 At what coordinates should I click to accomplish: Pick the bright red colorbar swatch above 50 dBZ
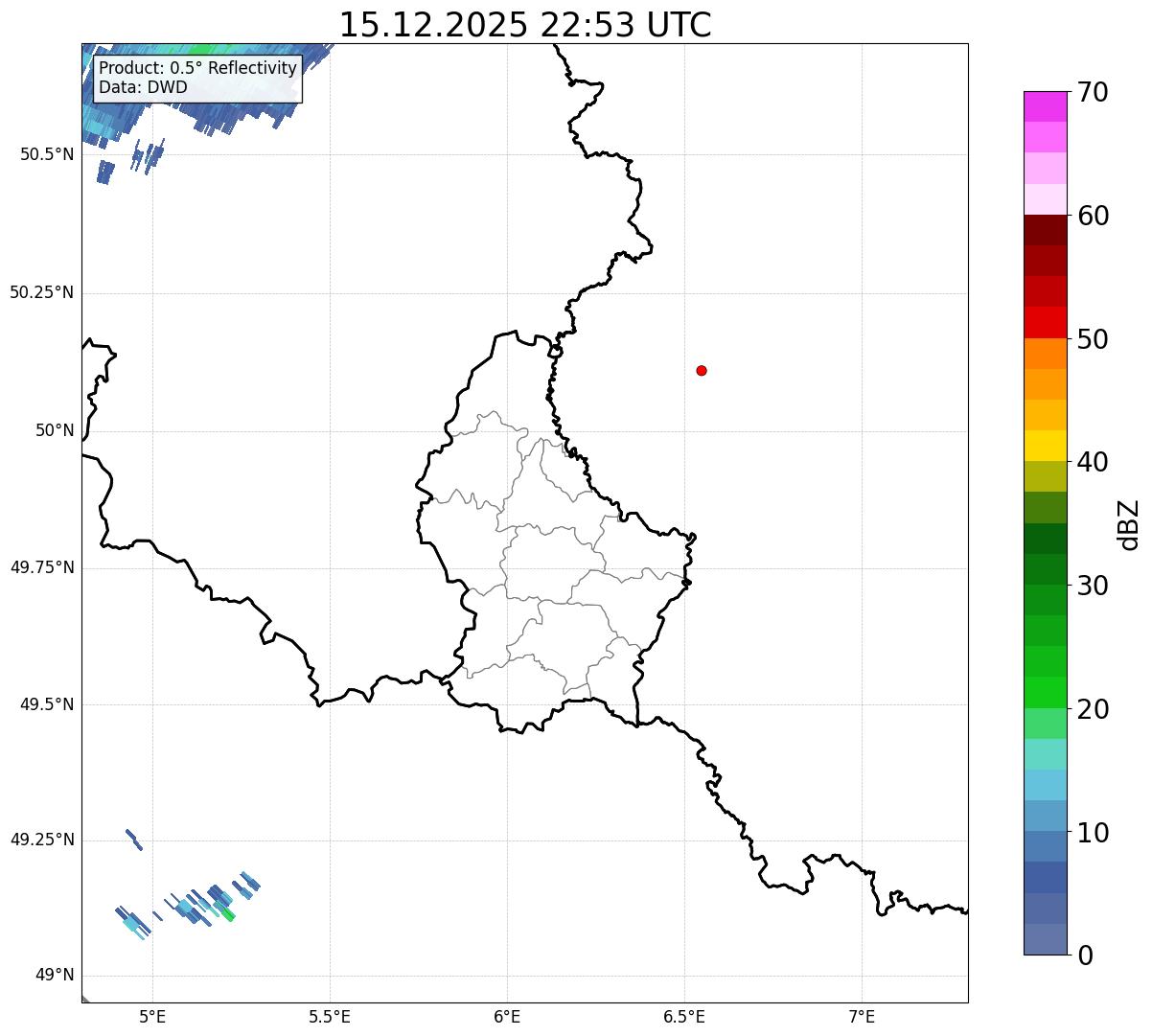[1046, 323]
